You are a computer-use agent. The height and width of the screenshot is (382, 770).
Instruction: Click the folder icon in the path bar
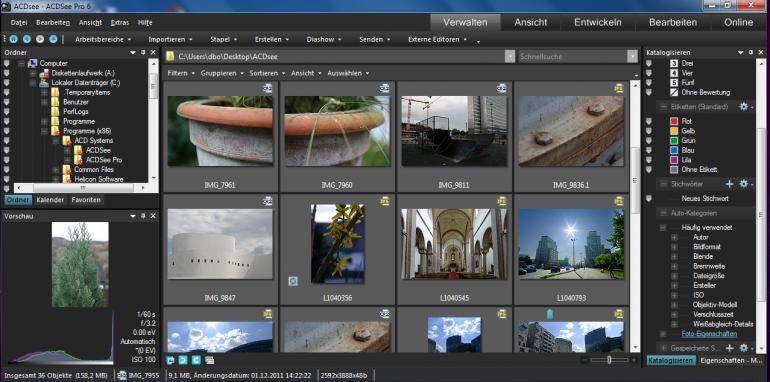(170, 56)
